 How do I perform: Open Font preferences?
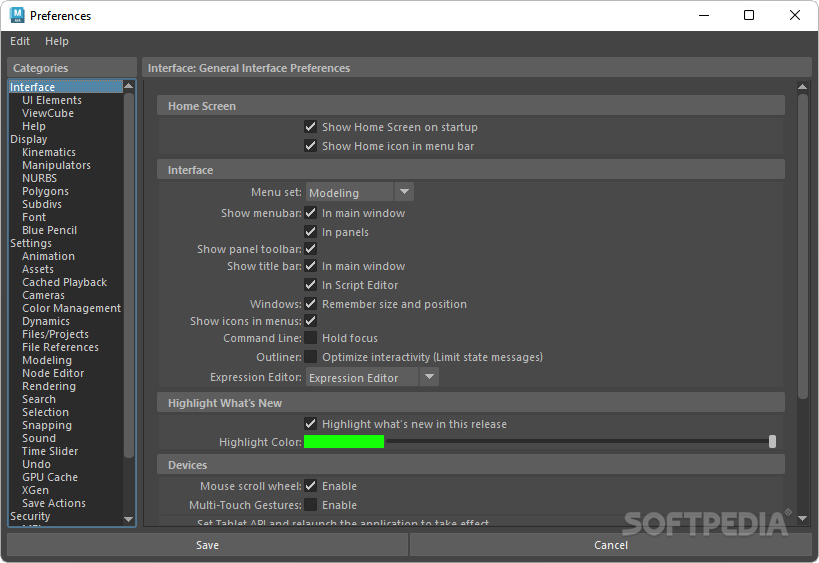point(34,217)
